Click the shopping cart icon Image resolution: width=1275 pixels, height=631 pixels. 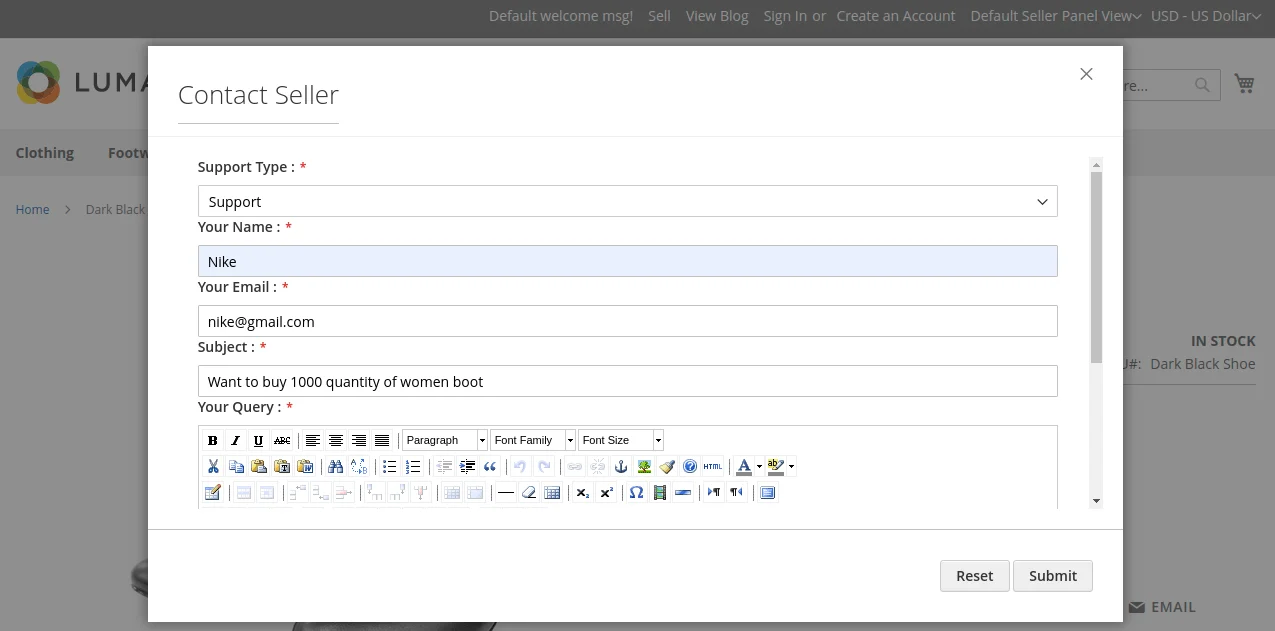(1244, 84)
